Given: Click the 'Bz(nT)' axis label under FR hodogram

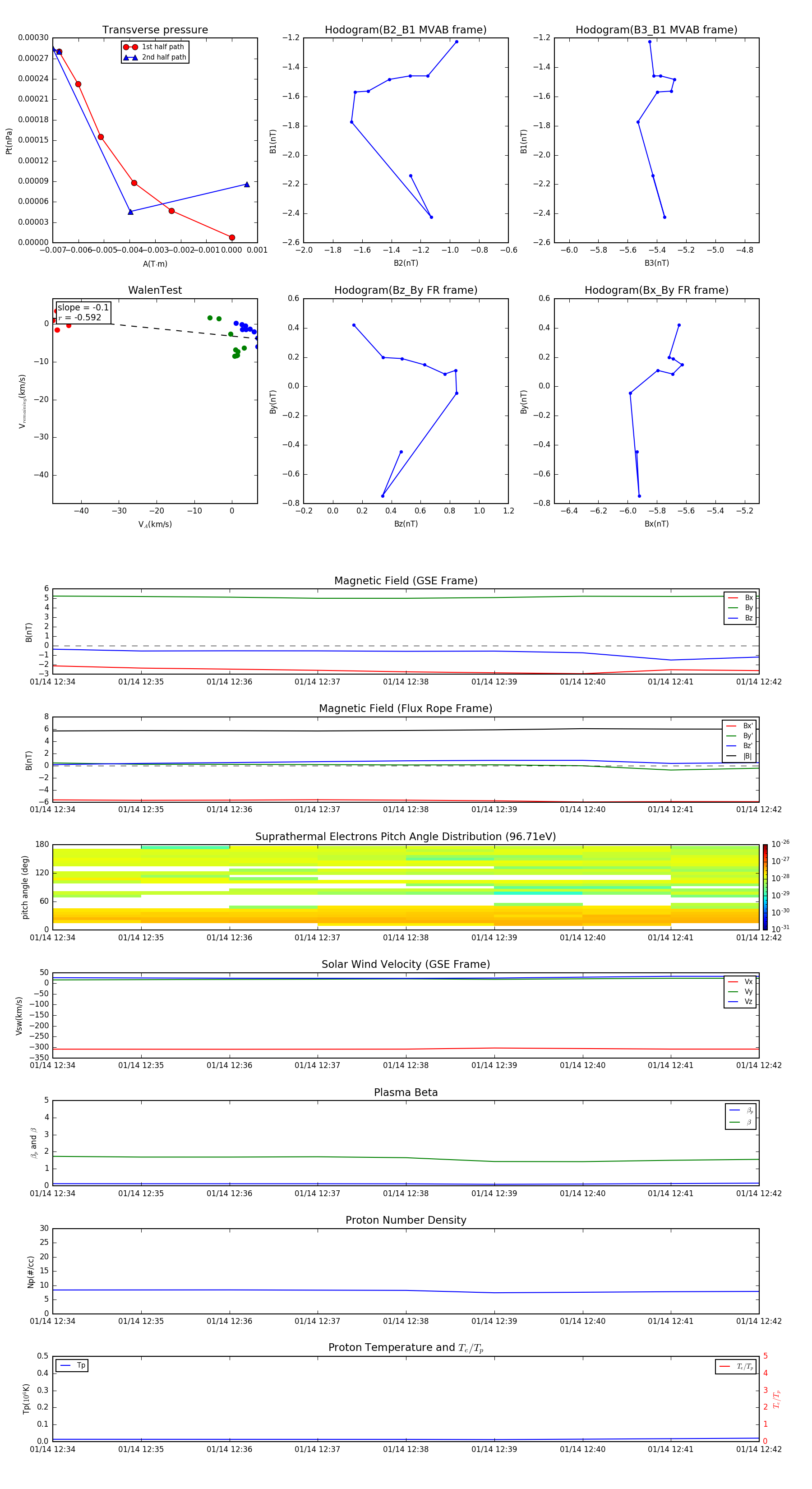Looking at the screenshot, I should pyautogui.click(x=406, y=524).
